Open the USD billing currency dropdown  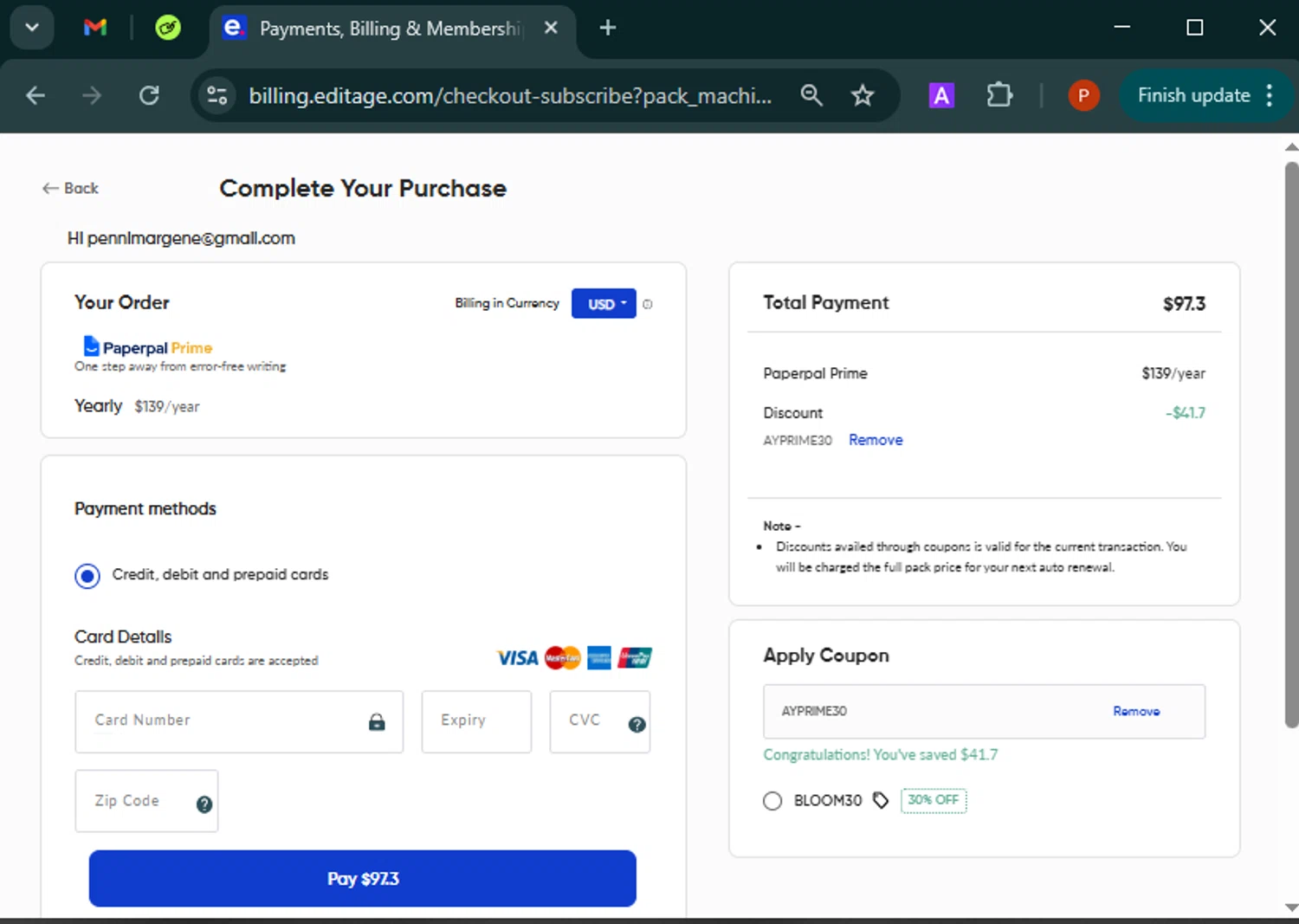tap(604, 304)
